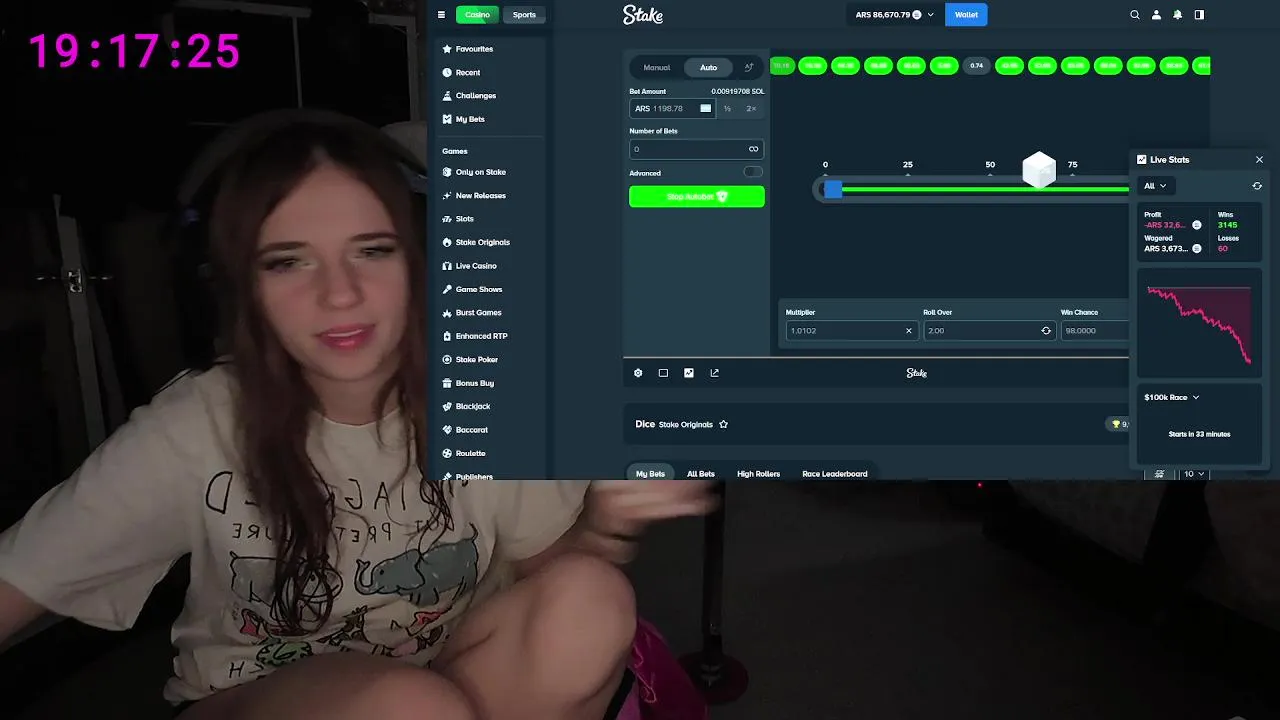The width and height of the screenshot is (1280, 720).
Task: Click the Wallet button
Action: click(x=966, y=15)
